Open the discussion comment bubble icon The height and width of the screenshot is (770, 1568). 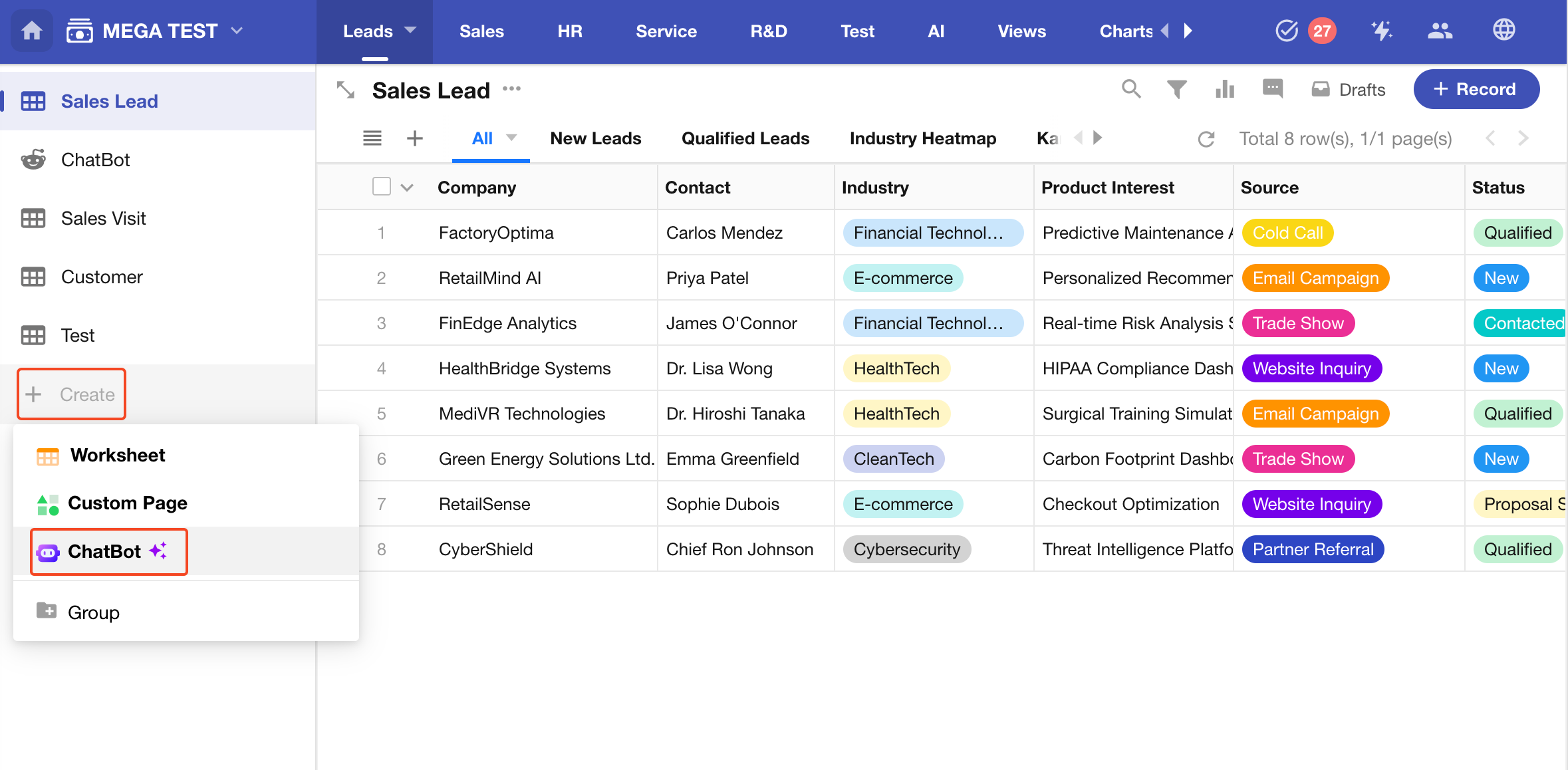coord(1272,88)
